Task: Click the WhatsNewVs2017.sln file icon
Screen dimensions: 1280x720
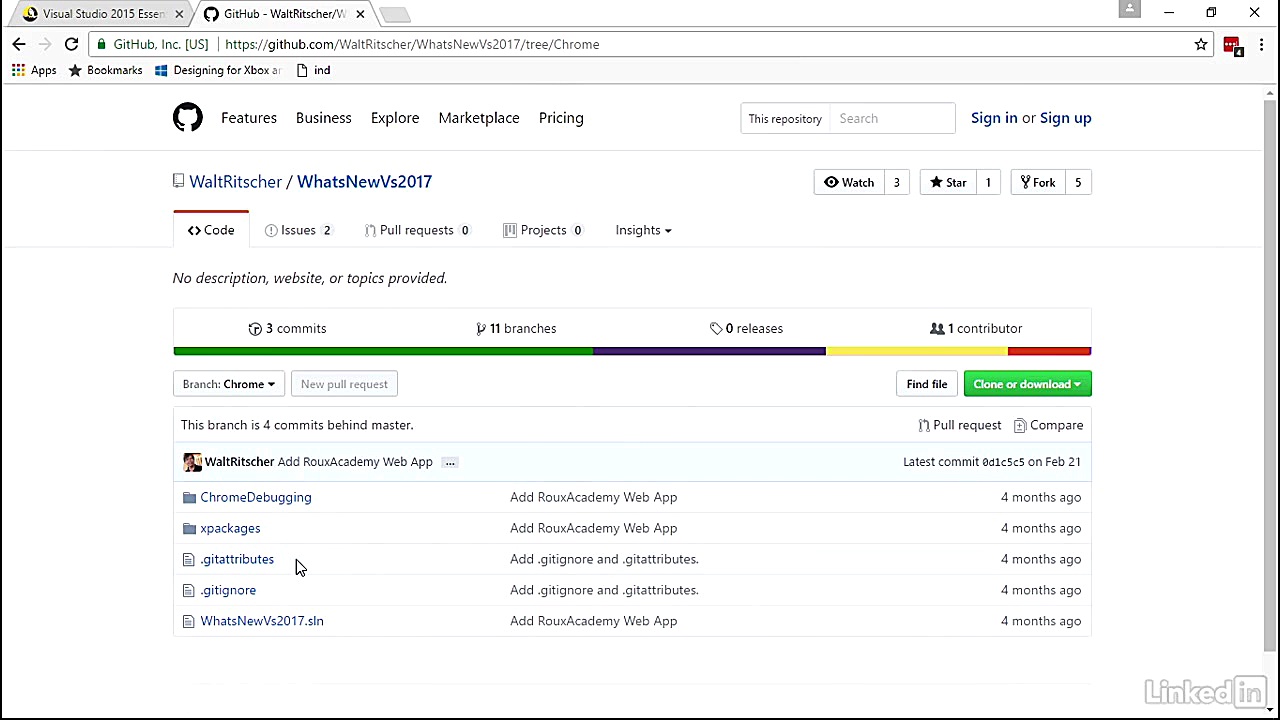Action: (188, 621)
